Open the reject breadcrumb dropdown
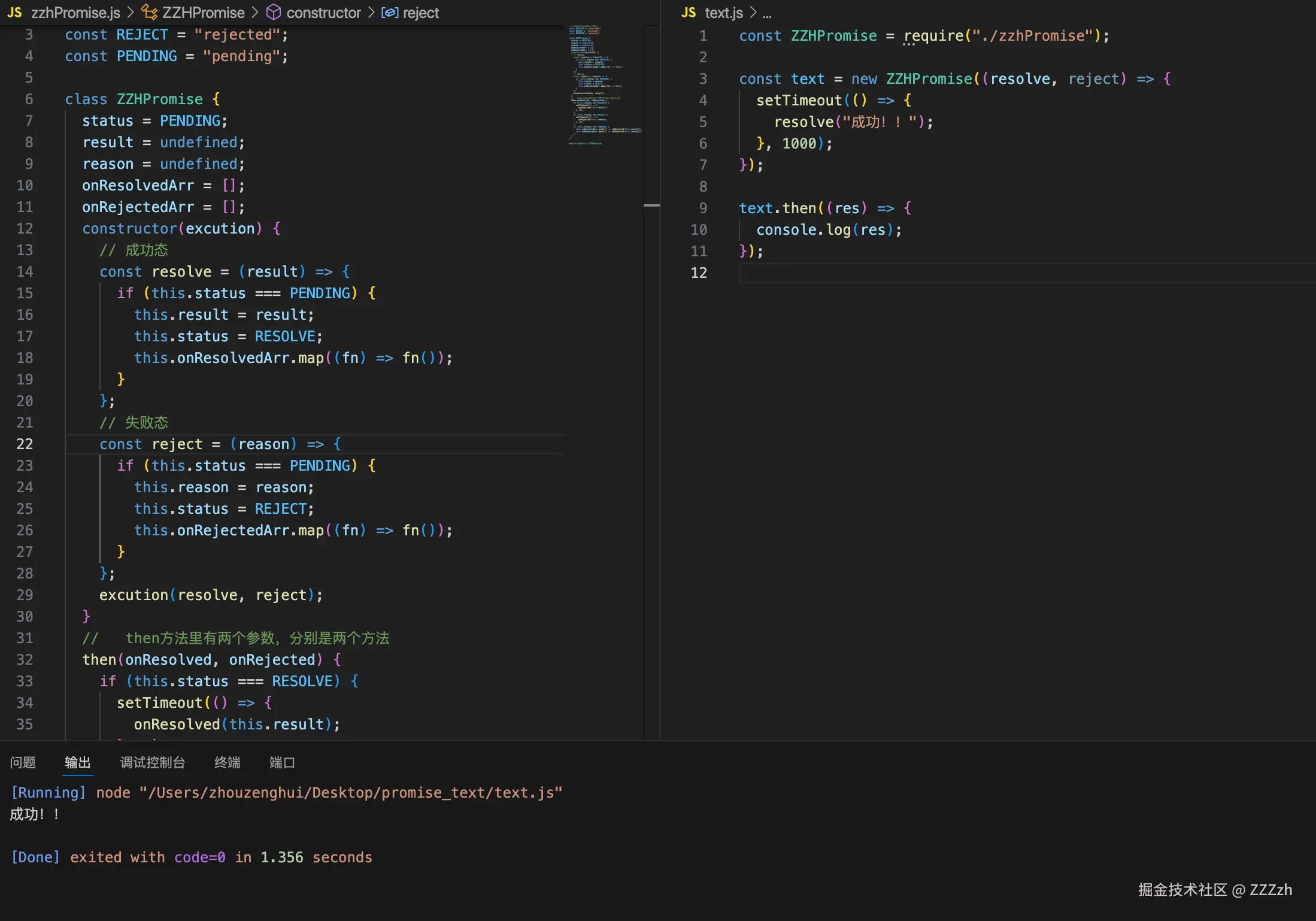This screenshot has width=1316, height=921. [420, 13]
